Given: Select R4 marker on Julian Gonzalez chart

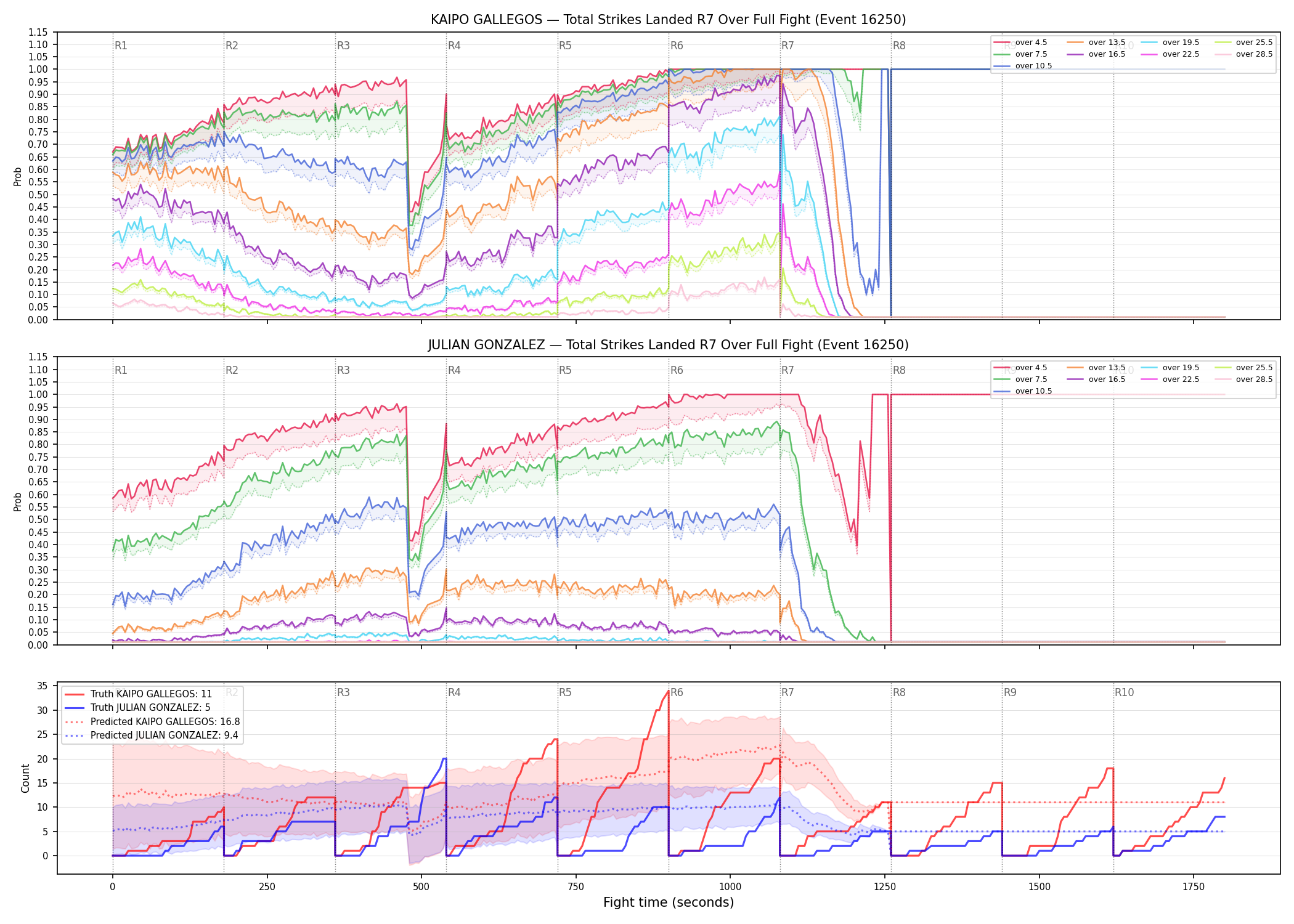Looking at the screenshot, I should 454,370.
